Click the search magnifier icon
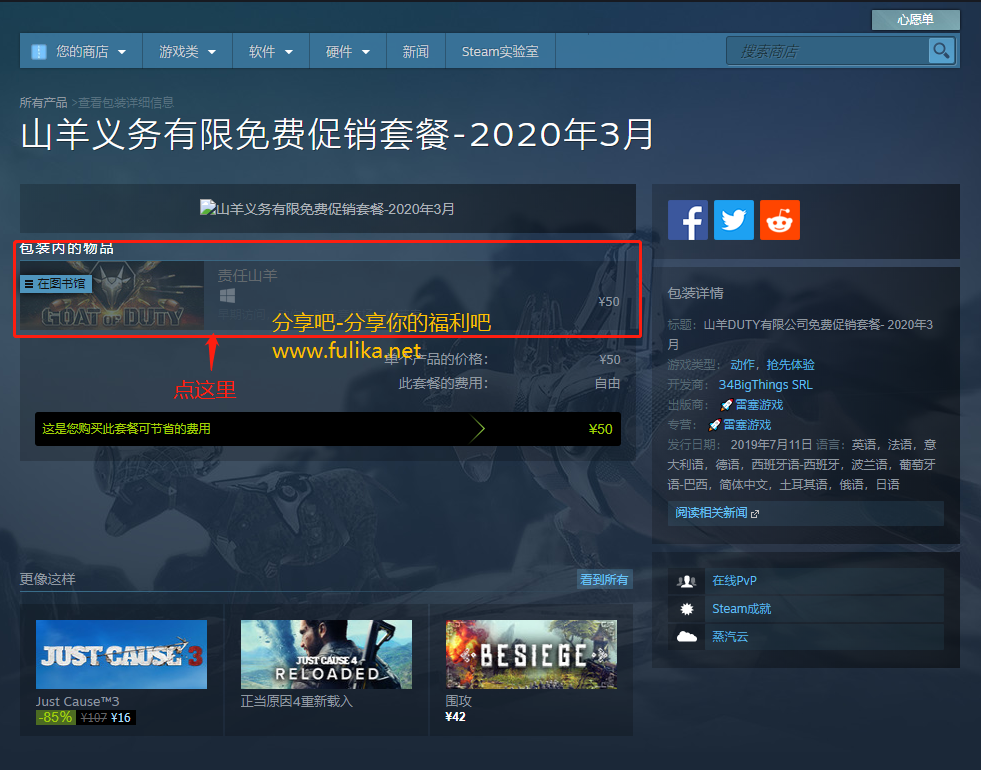Screen dimensions: 981x770 point(941,51)
